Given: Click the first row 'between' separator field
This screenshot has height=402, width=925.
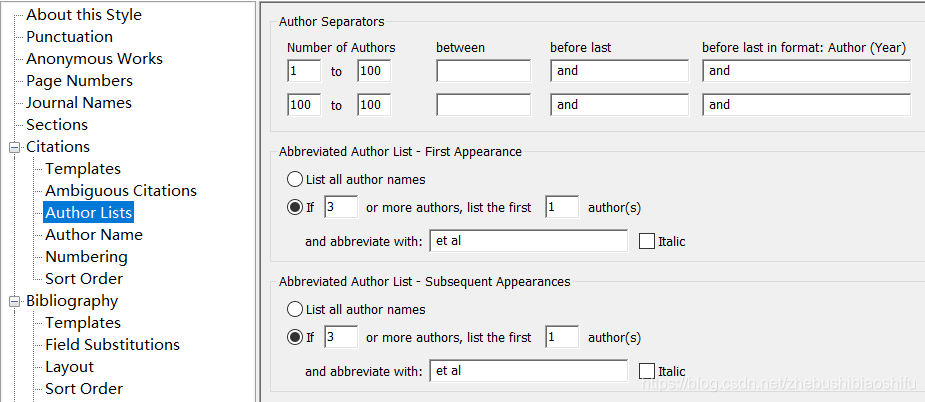Looking at the screenshot, I should 483,71.
